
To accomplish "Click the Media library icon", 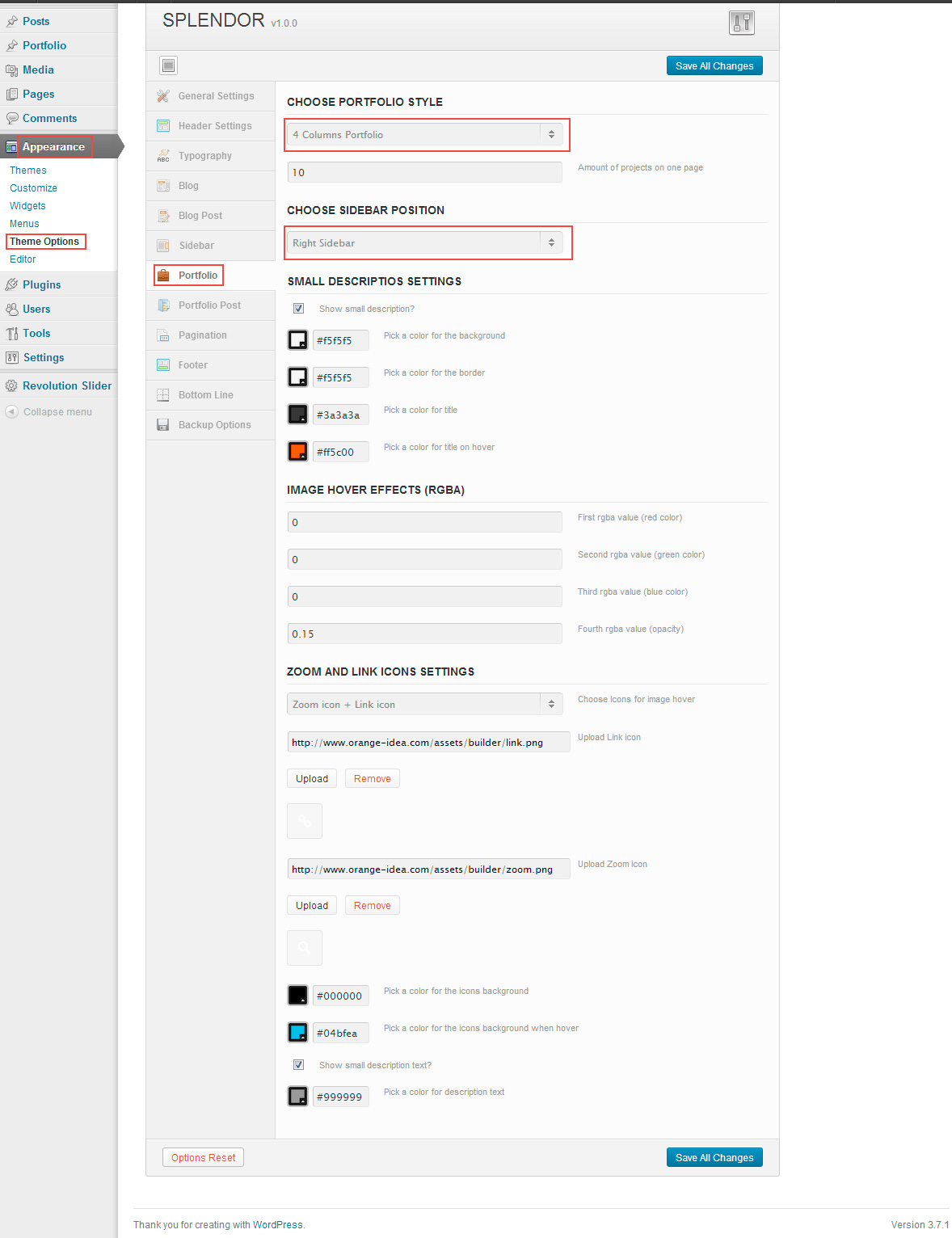I will tap(12, 70).
